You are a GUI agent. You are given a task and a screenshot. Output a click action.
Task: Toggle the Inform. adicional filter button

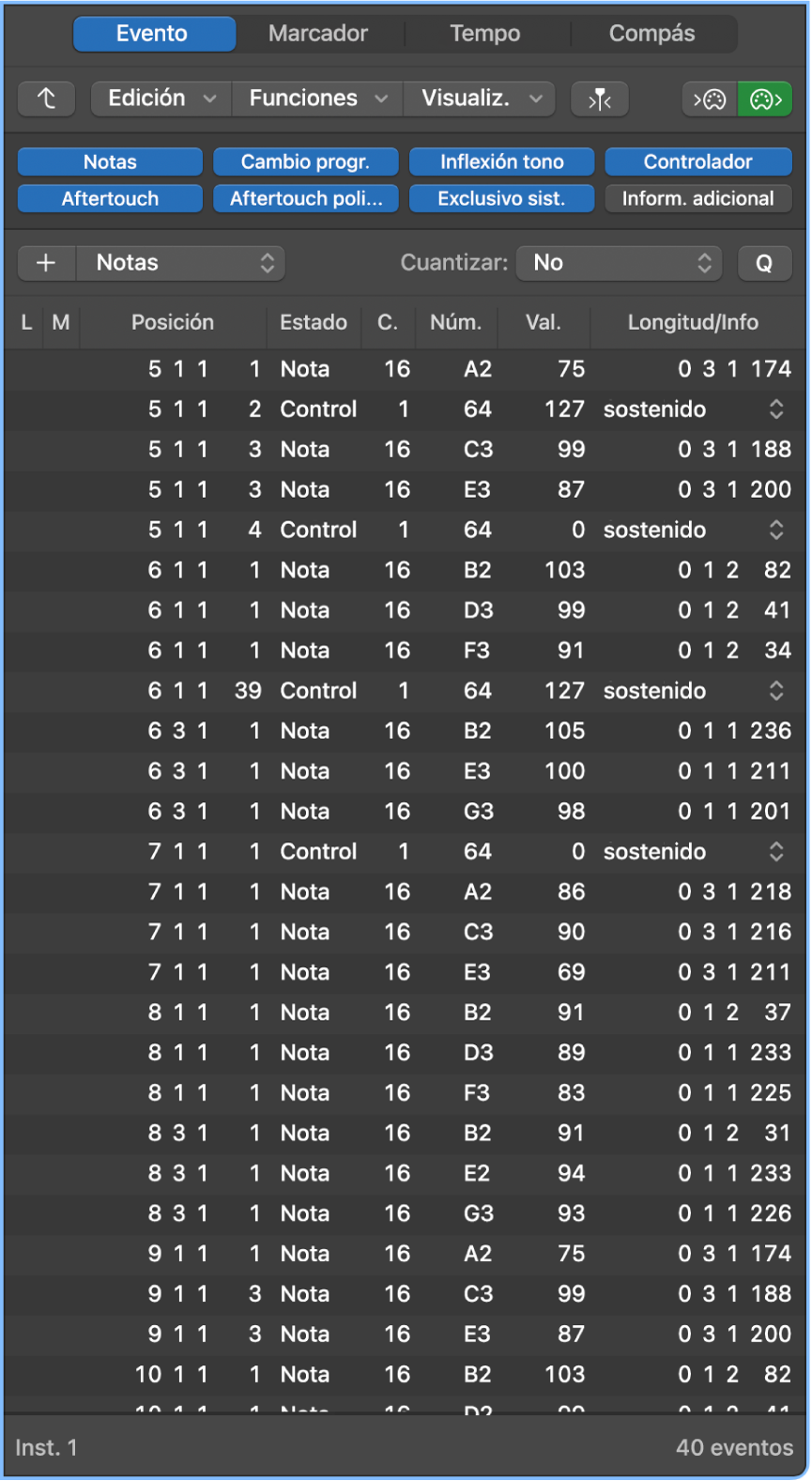pyautogui.click(x=697, y=198)
